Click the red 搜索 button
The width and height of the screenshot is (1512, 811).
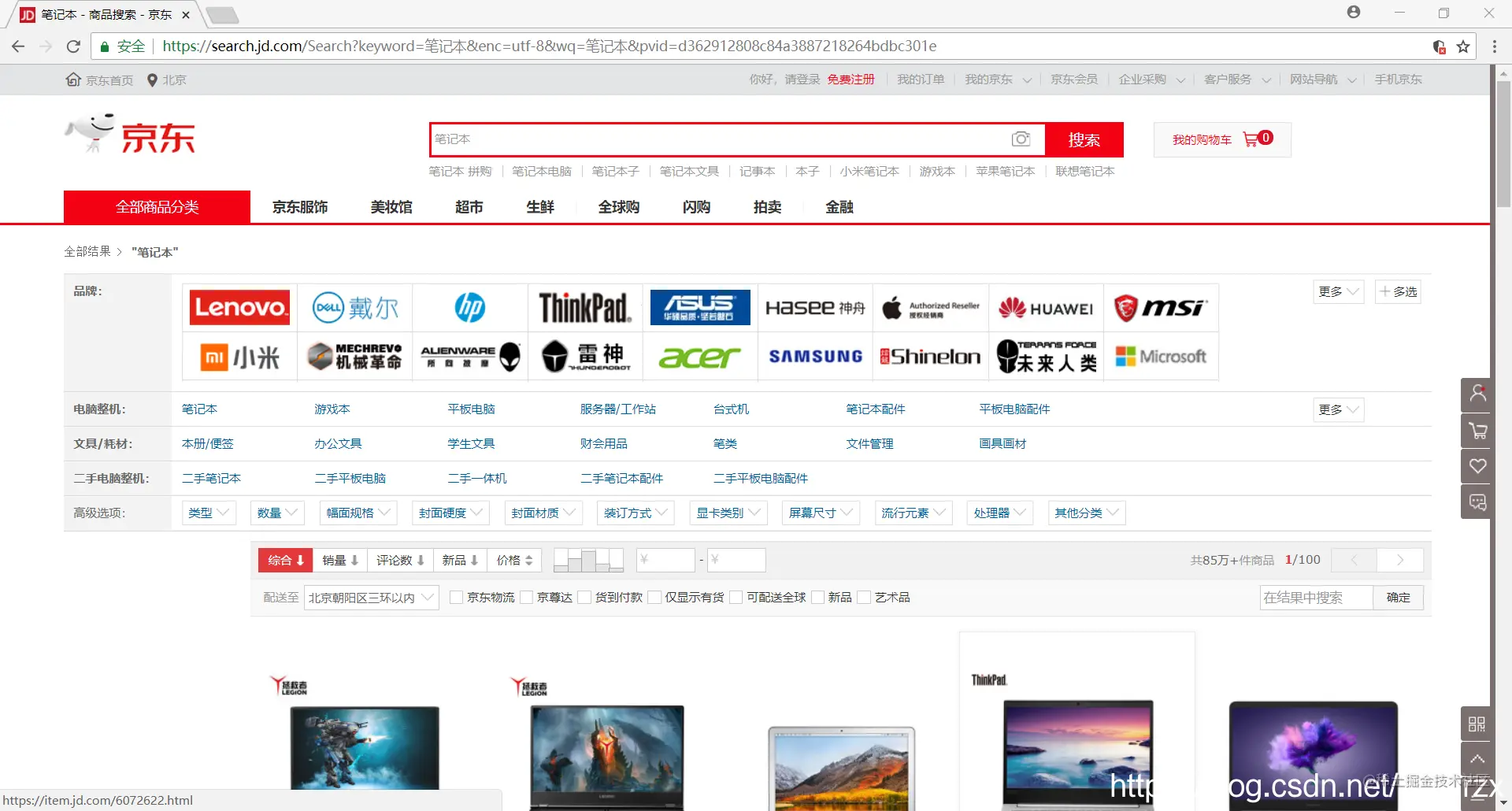coord(1084,139)
